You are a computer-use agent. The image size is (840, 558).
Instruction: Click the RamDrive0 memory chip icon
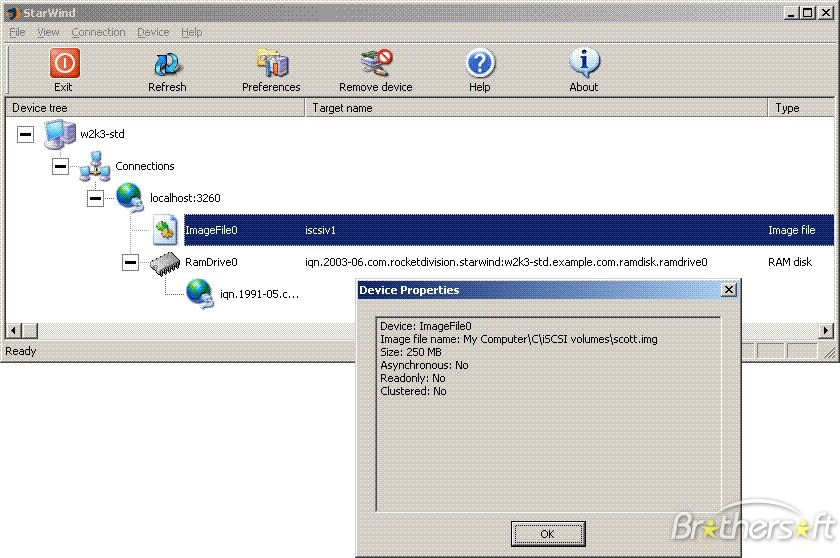coord(165,263)
